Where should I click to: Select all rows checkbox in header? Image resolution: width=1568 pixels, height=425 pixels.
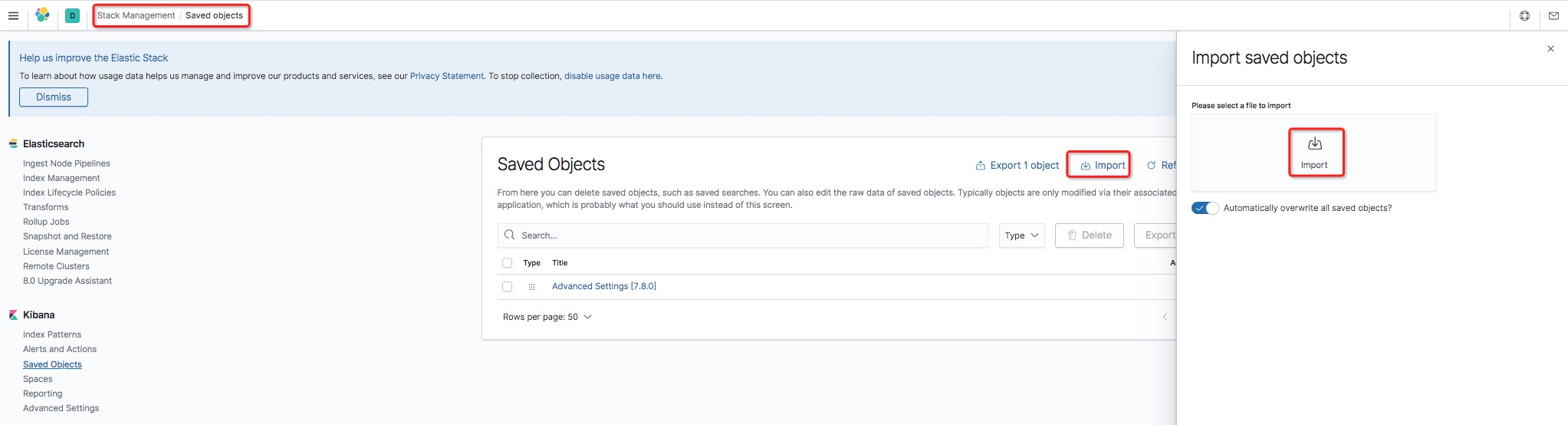point(507,262)
